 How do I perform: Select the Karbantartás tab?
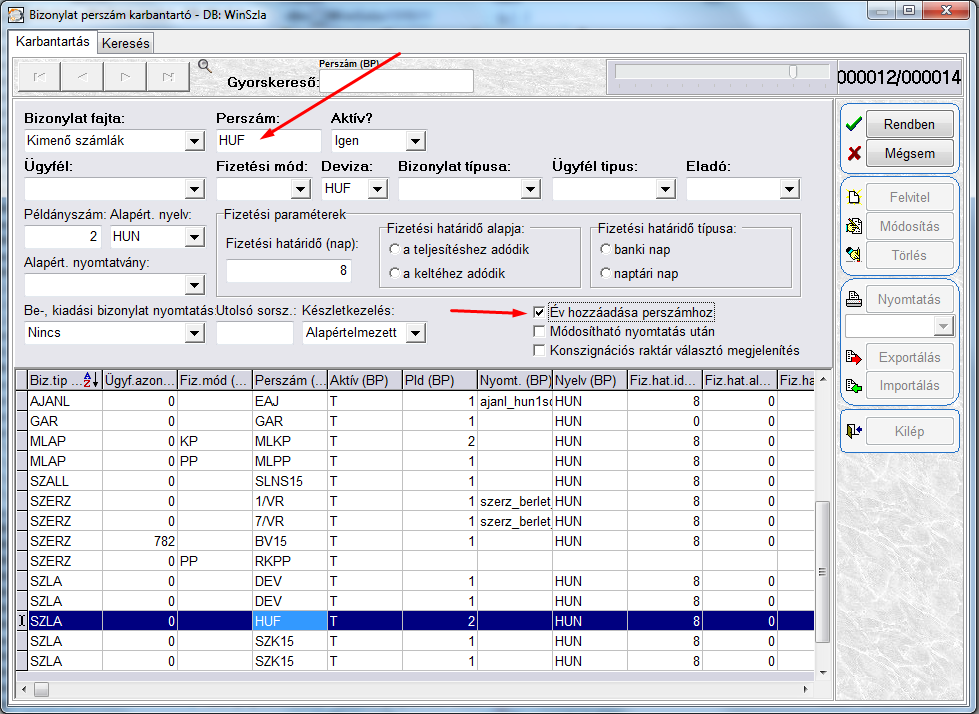[54, 42]
